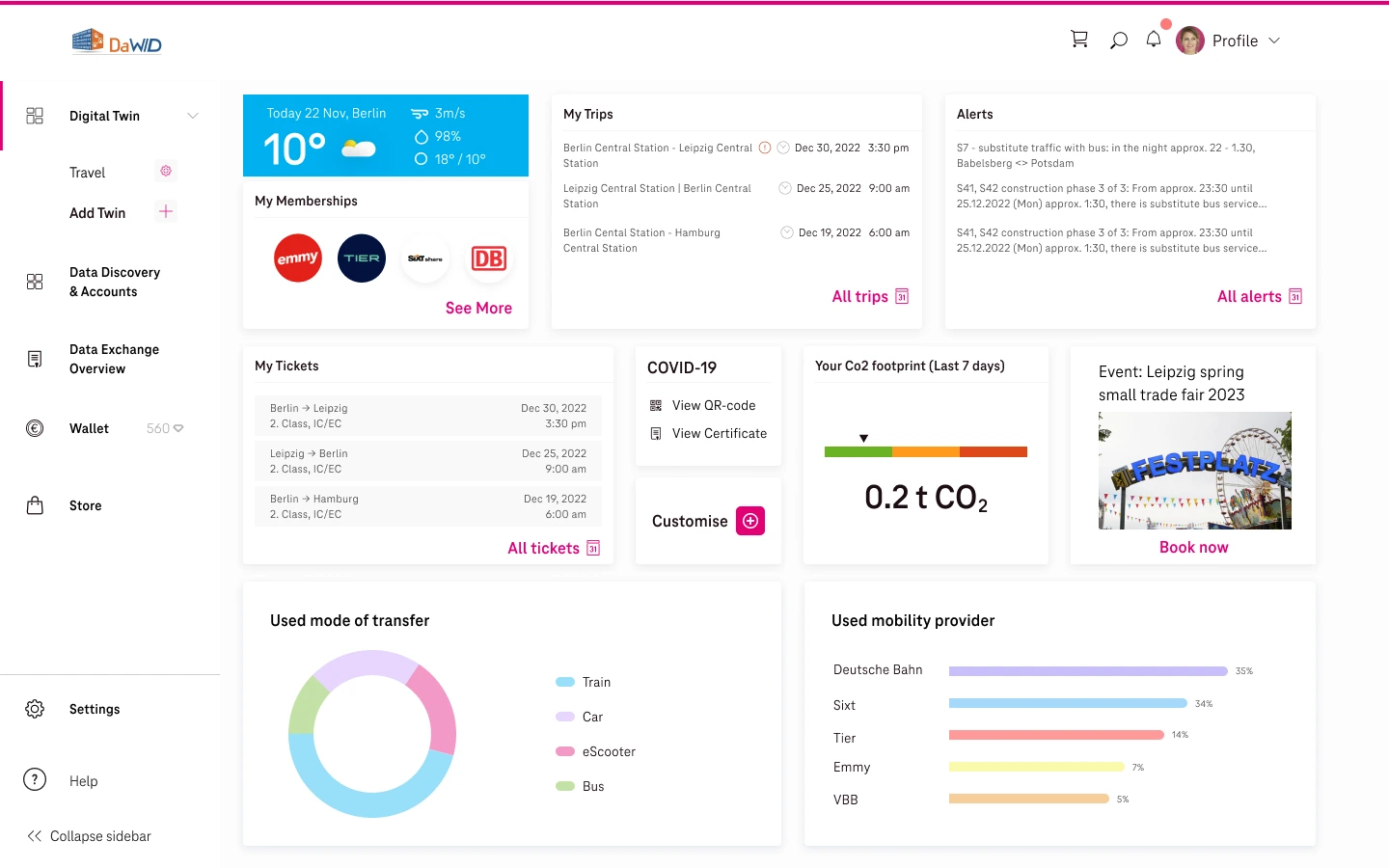Expand the Profile dropdown menu
The image size is (1389, 868).
(1274, 41)
